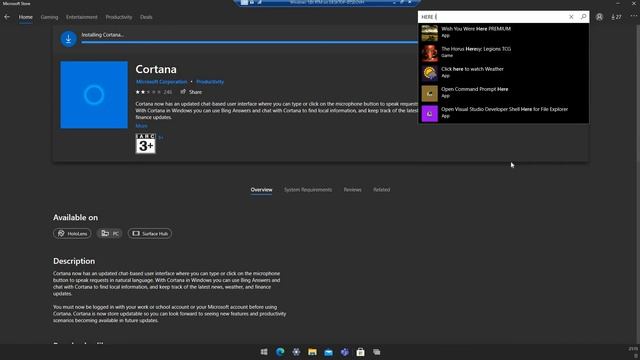This screenshot has width=640, height=360.
Task: Click the Surface Hub availability chip
Action: pyautogui.click(x=150, y=233)
